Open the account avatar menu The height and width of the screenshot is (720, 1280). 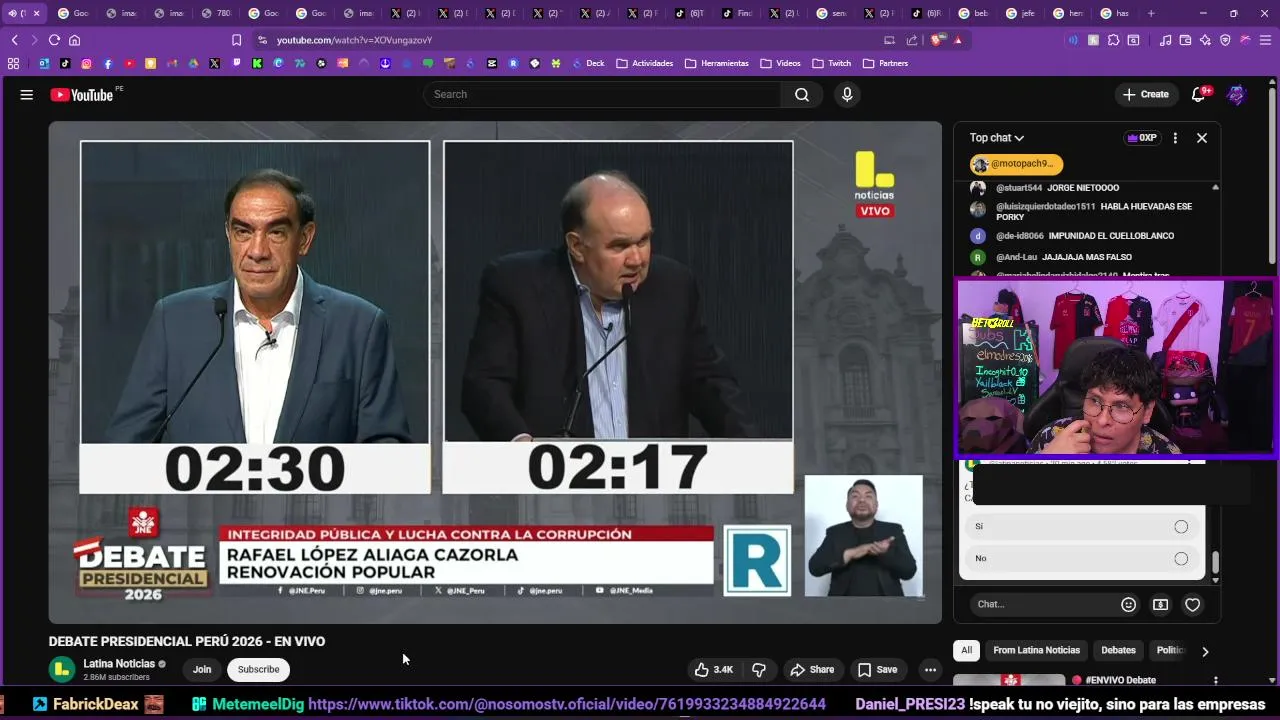click(x=1237, y=94)
